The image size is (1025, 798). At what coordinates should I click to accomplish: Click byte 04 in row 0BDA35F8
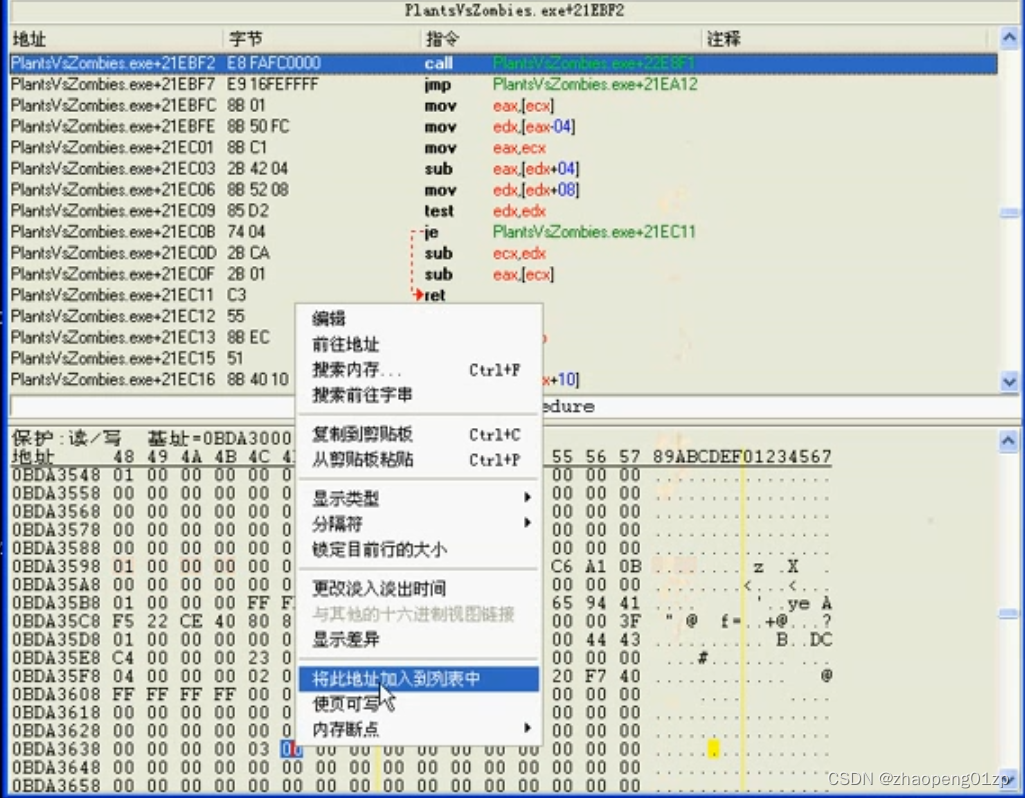point(123,676)
